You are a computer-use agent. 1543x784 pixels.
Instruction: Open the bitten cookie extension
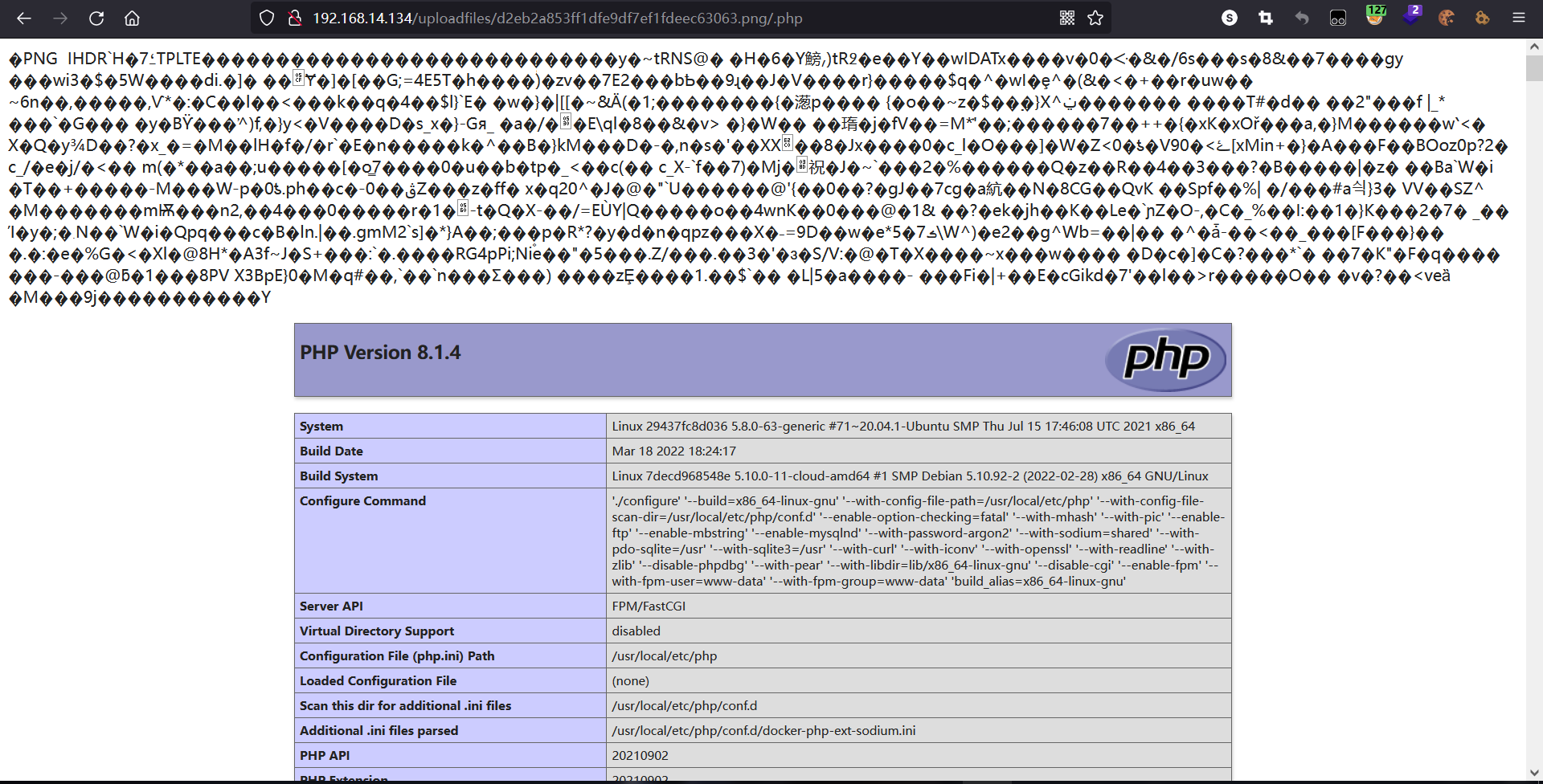(x=1447, y=18)
